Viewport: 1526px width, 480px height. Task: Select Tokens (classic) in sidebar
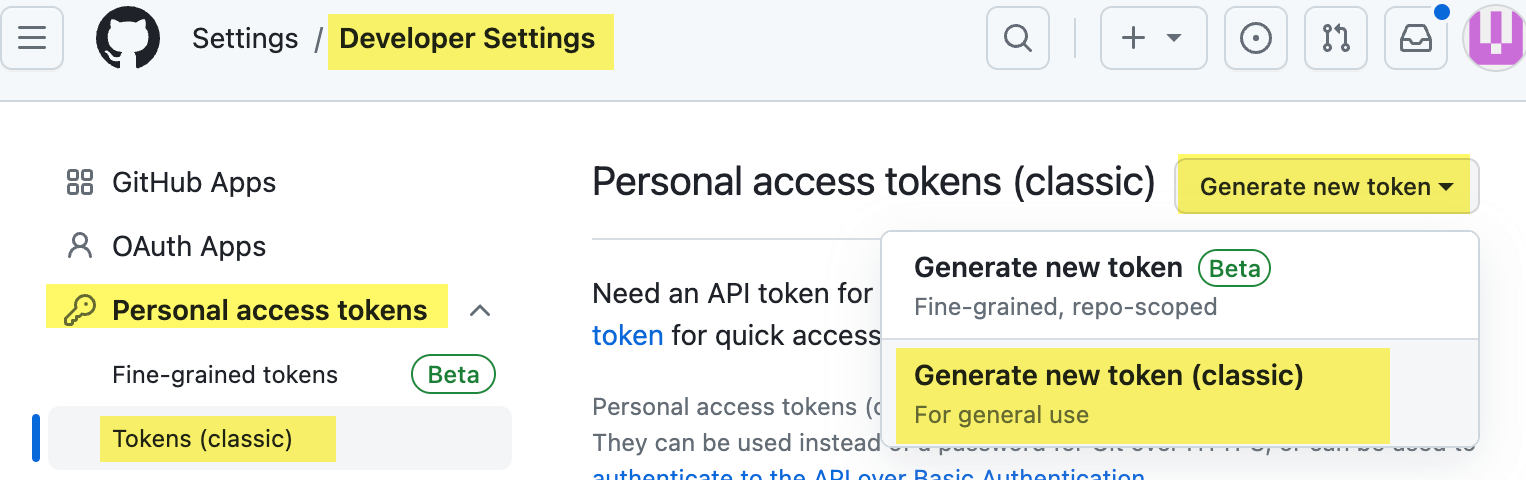(202, 439)
